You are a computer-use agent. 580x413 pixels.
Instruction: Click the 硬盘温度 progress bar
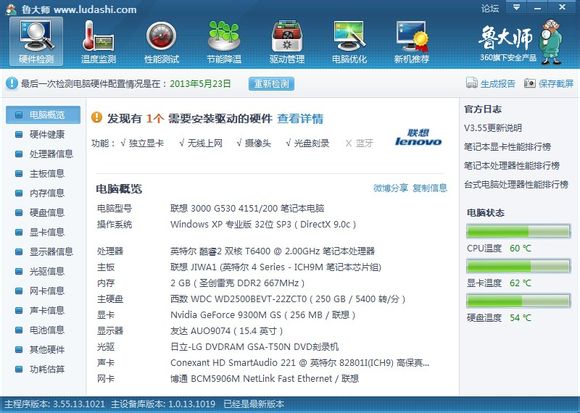[518, 301]
